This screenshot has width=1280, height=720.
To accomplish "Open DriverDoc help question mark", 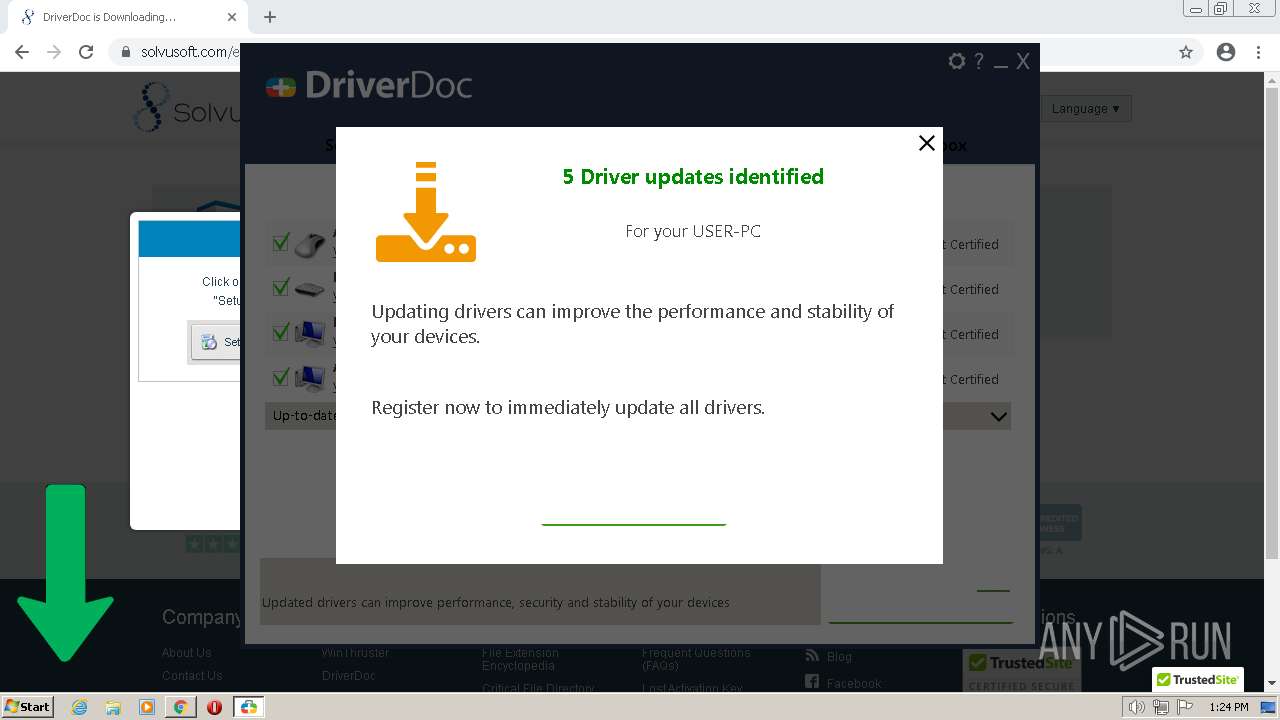I will click(979, 61).
